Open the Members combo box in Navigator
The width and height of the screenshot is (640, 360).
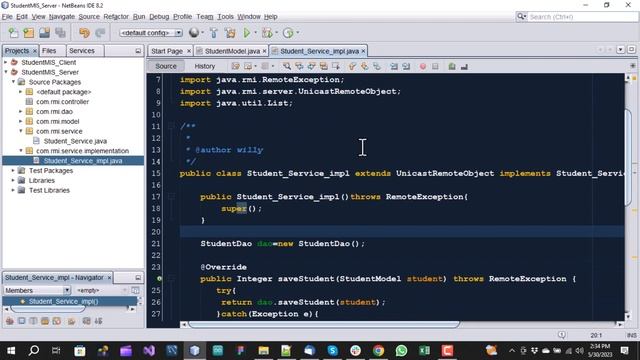pos(37,290)
